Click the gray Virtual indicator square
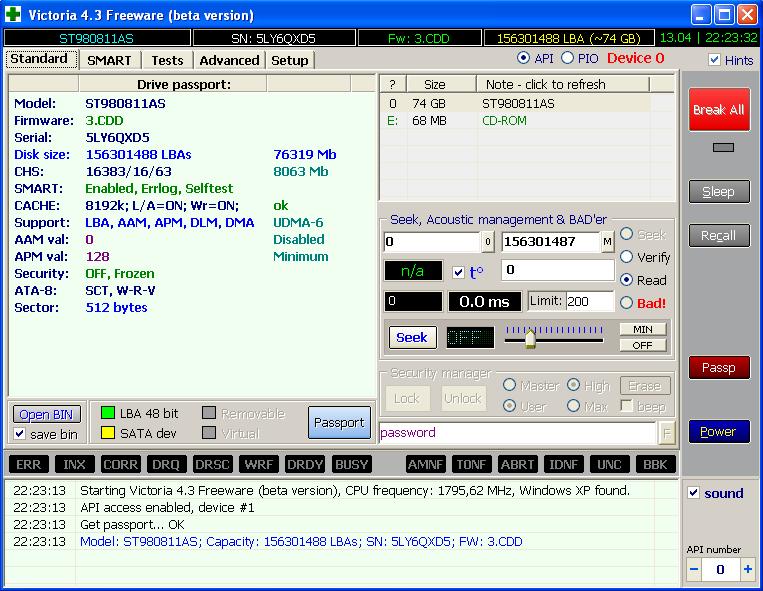This screenshot has width=763, height=591. (209, 433)
